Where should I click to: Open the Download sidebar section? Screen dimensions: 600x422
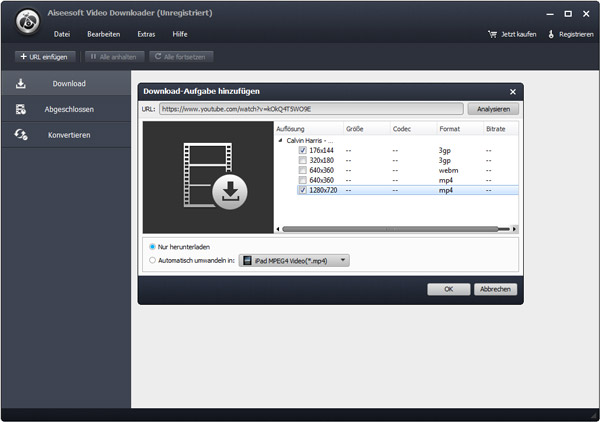66,83
